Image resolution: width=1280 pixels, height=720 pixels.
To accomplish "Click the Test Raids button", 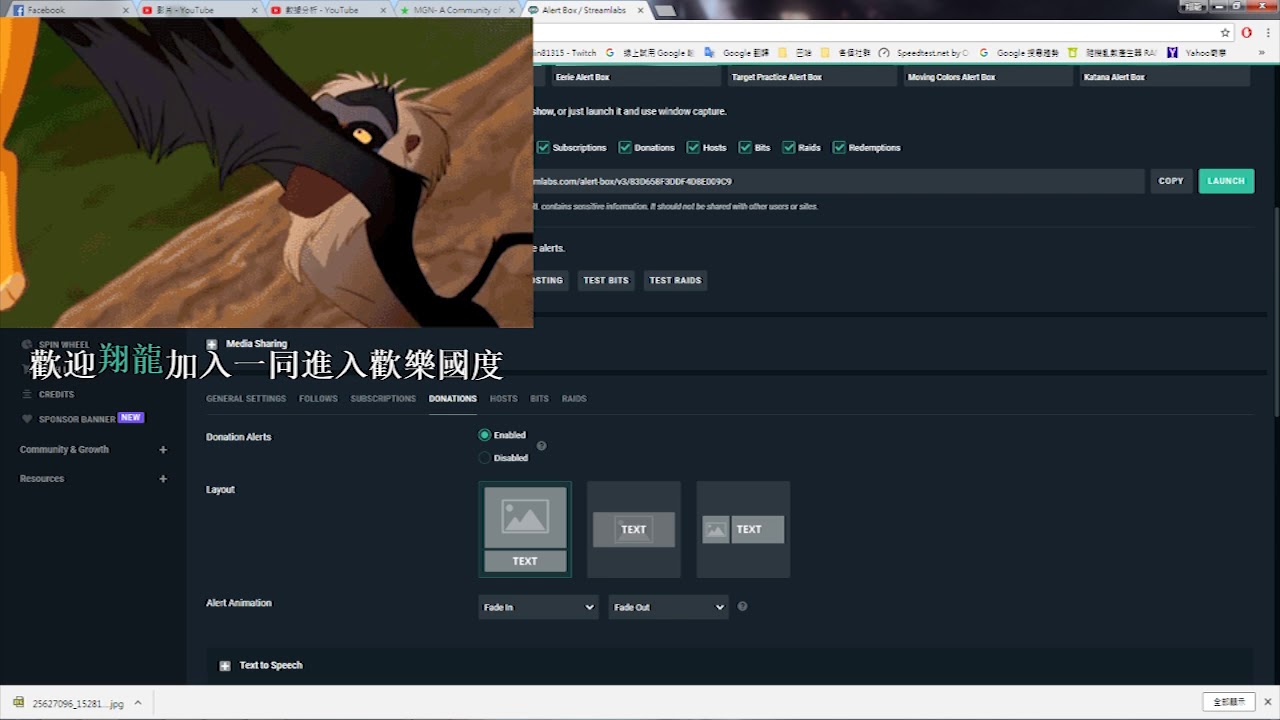I will point(675,281).
